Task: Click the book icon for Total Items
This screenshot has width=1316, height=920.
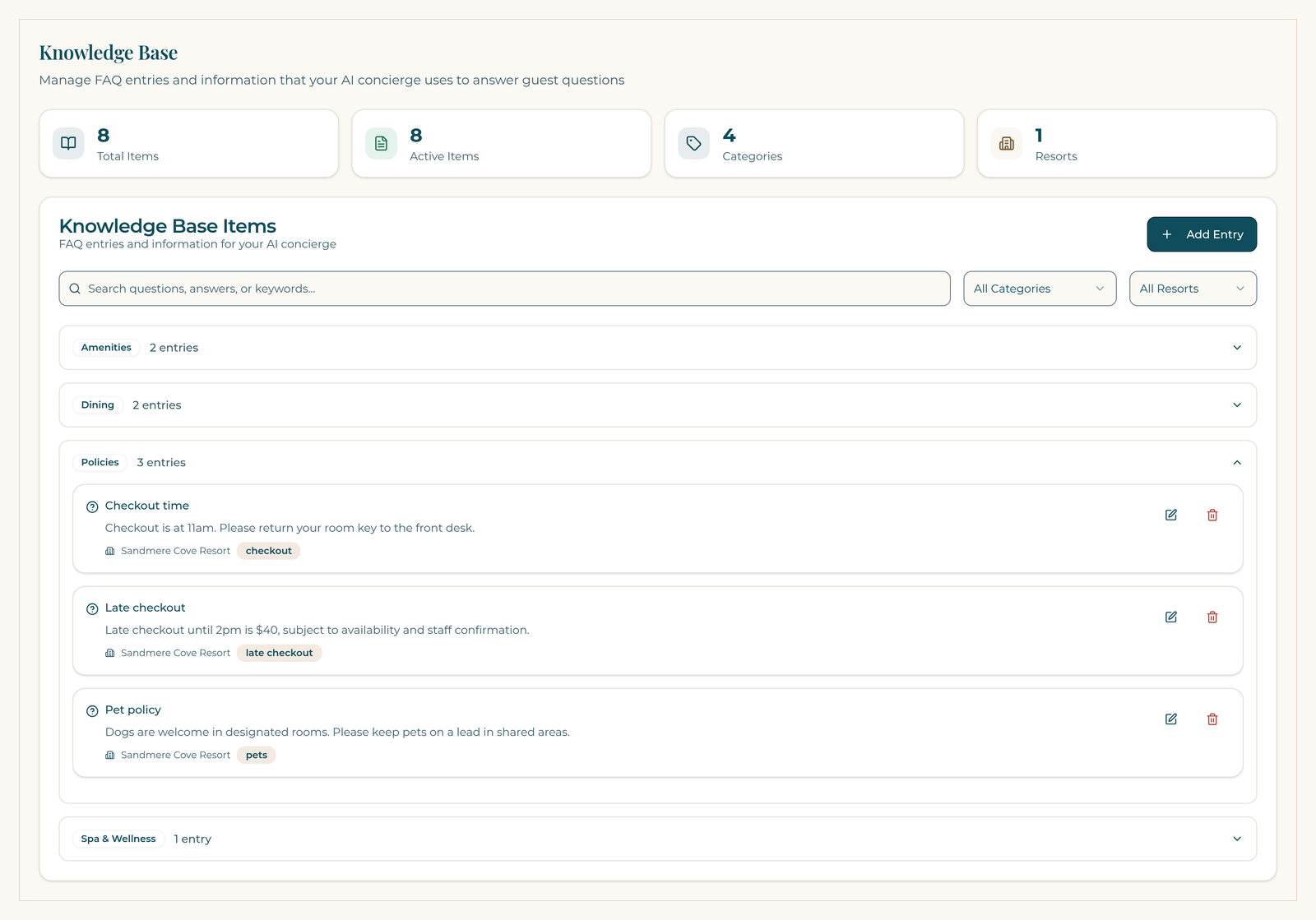Action: [x=68, y=143]
